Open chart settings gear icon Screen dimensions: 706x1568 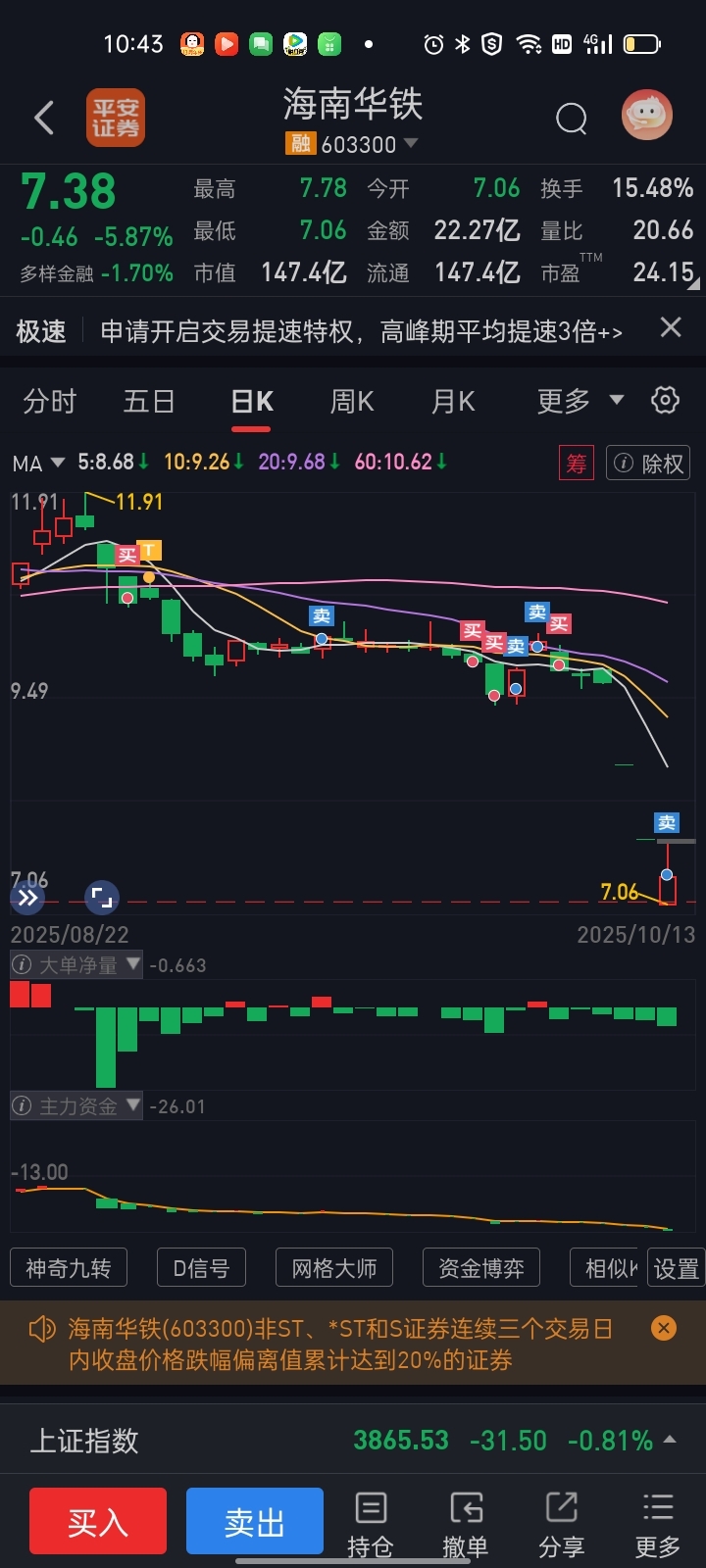tap(666, 400)
